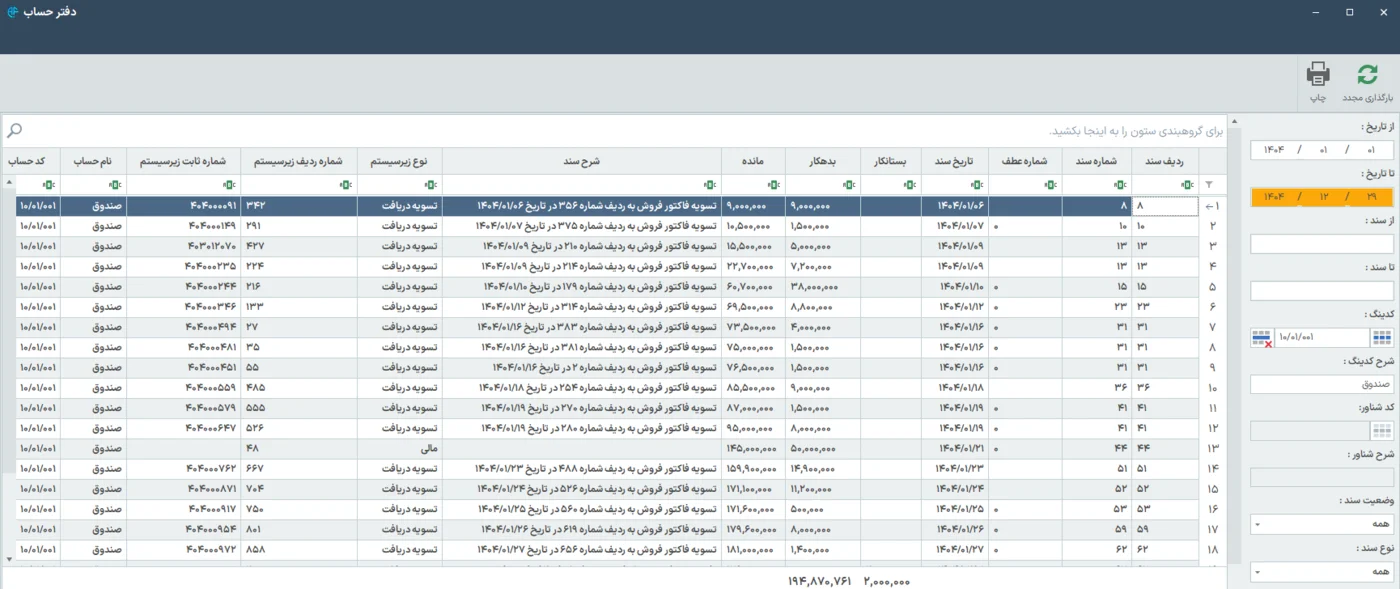
Task: Click the چاپ printer icon
Action: 1318,74
